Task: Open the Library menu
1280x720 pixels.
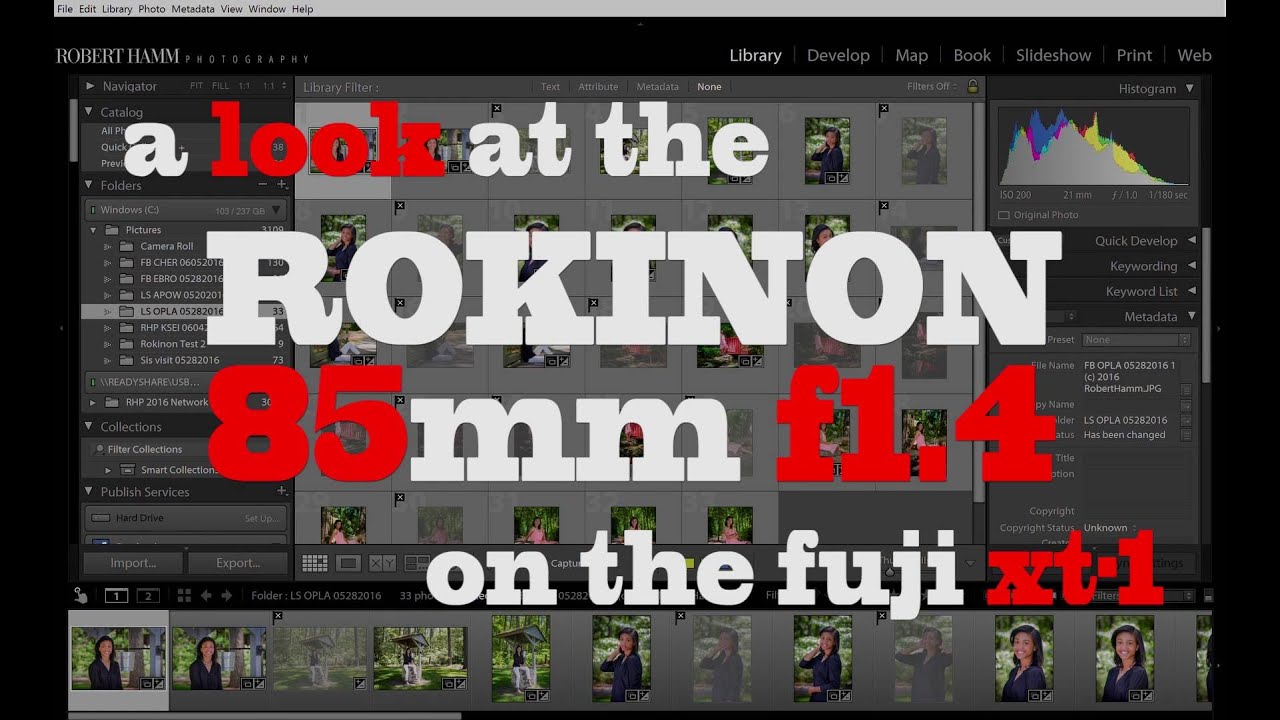Action: coord(117,9)
